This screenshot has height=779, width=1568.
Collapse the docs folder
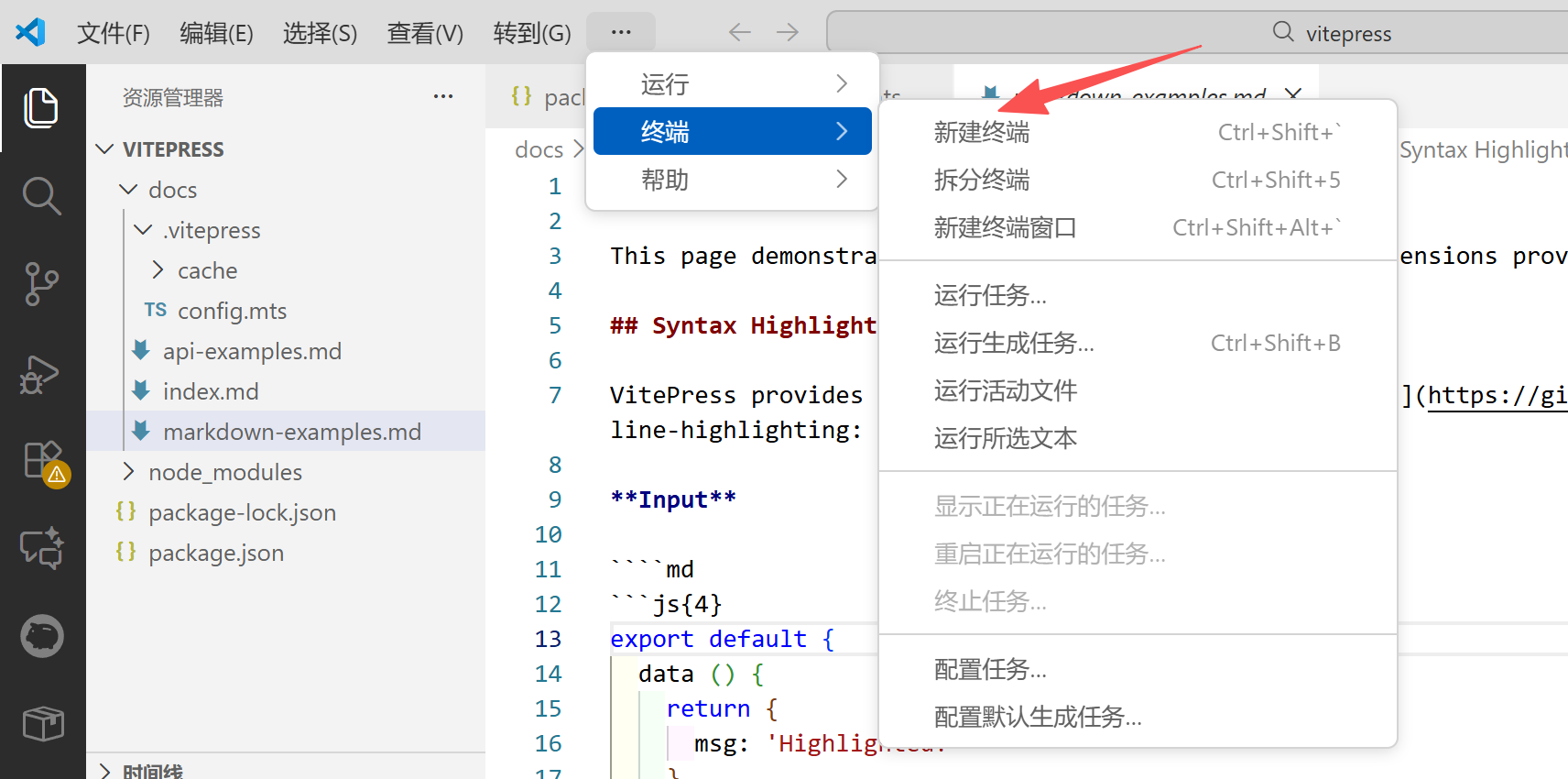[129, 190]
